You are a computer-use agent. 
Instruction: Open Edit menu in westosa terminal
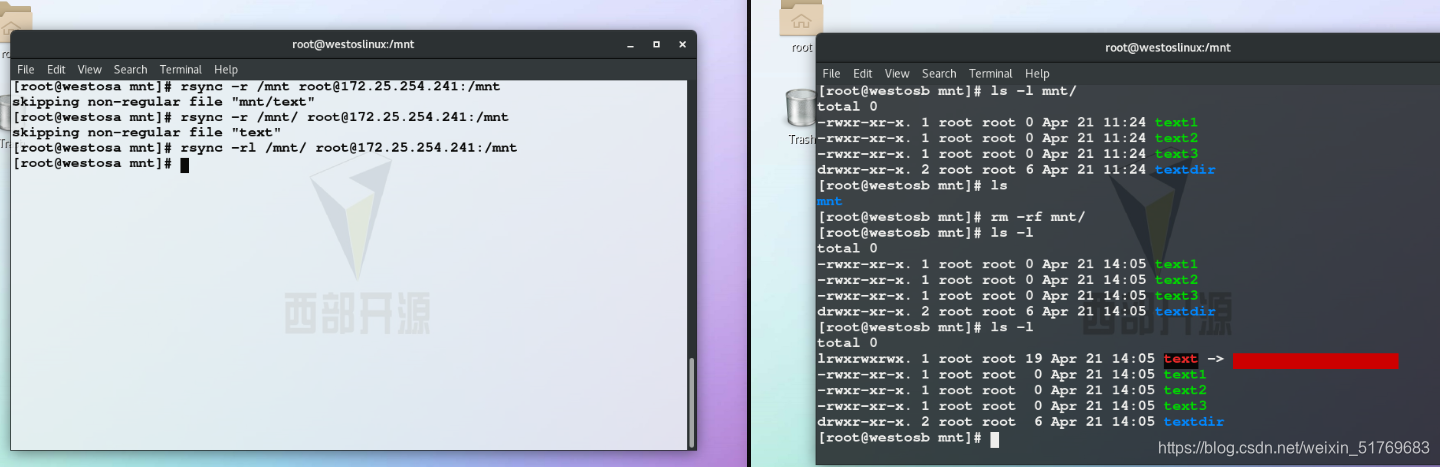(x=56, y=69)
